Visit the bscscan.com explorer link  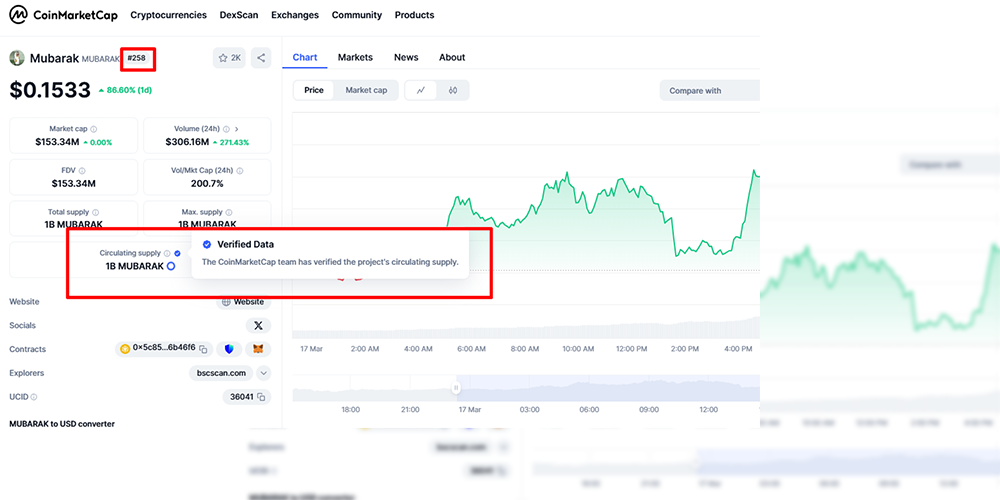221,373
